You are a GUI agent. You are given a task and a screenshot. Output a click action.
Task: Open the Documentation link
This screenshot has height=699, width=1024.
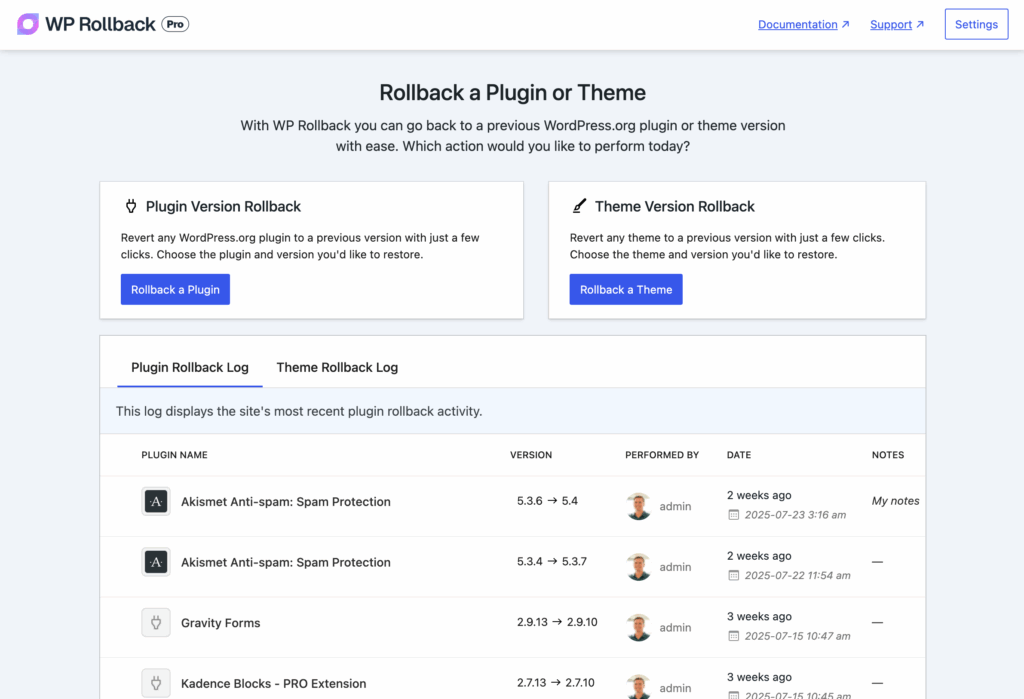797,24
